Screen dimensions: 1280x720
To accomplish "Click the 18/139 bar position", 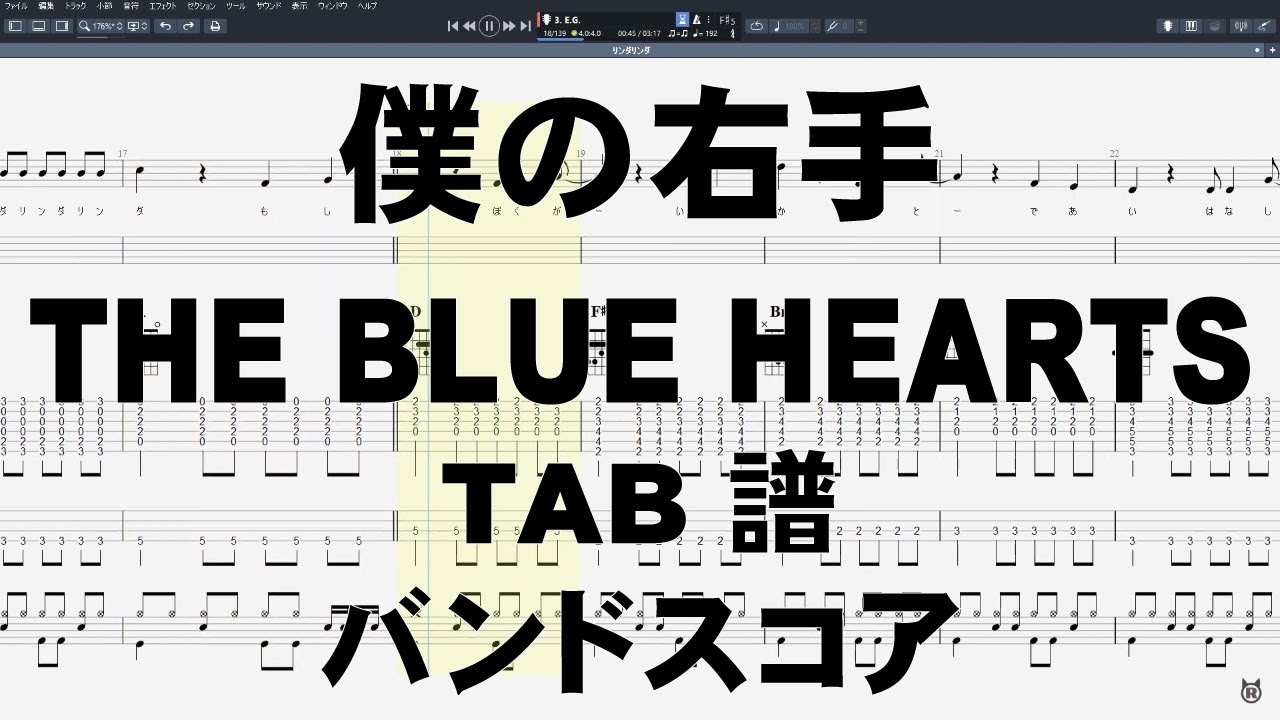I will [x=554, y=33].
